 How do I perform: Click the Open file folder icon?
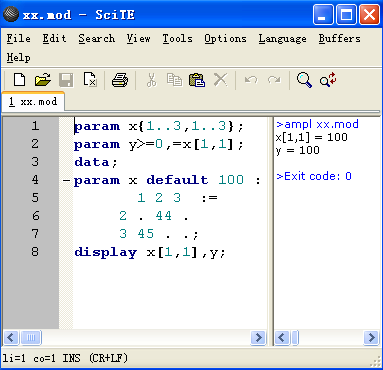[x=43, y=80]
